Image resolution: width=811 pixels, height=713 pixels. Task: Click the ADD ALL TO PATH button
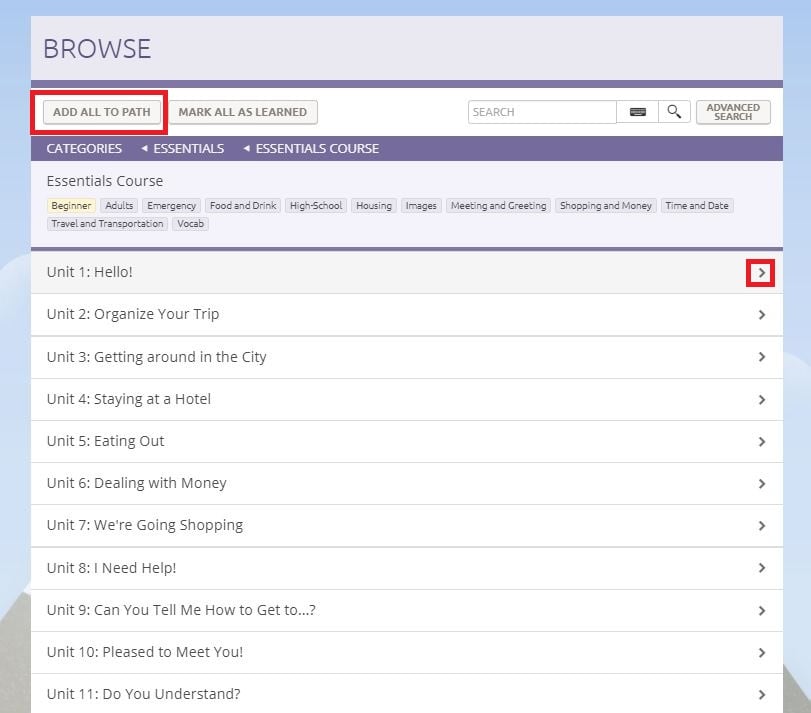99,112
